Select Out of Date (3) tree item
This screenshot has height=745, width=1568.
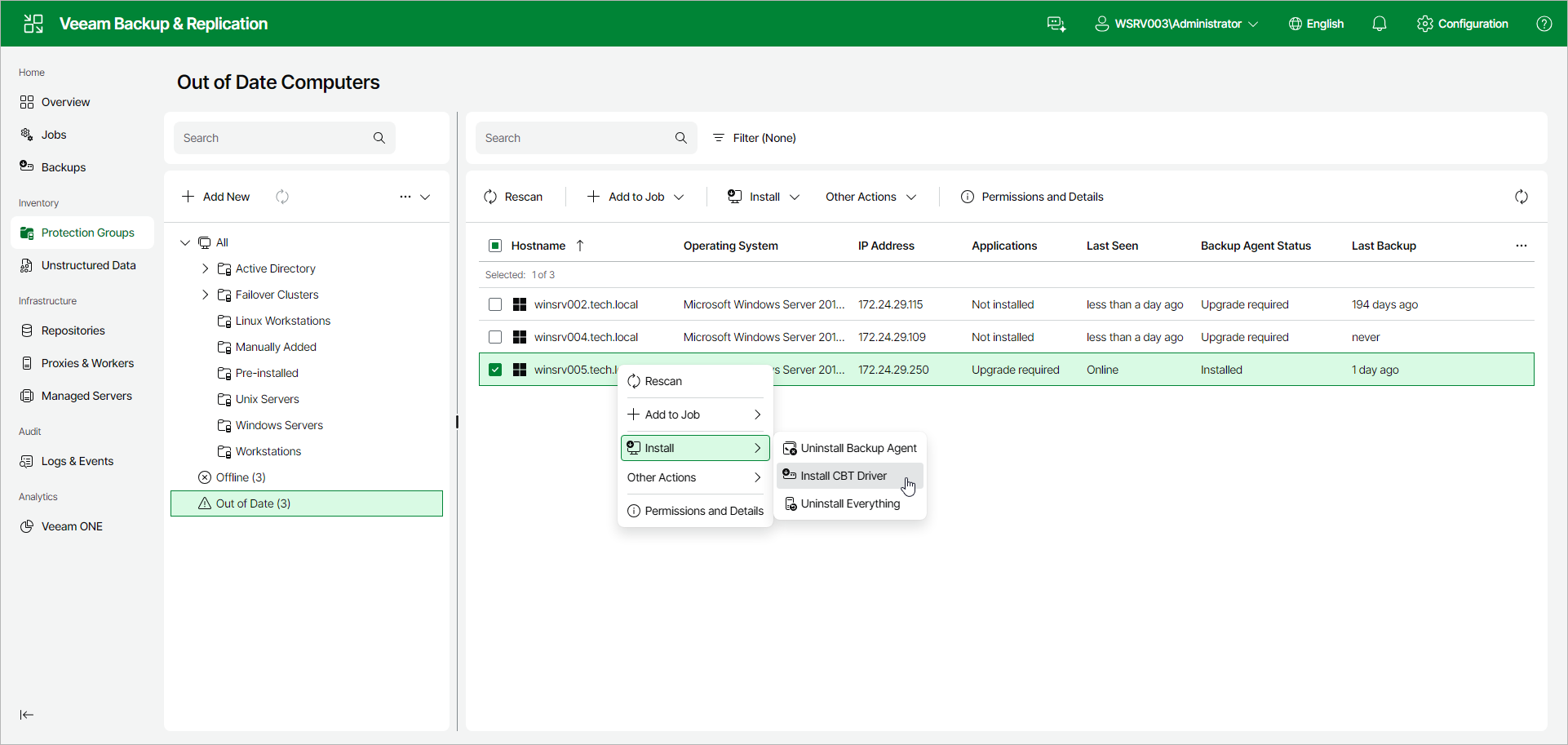tap(307, 503)
